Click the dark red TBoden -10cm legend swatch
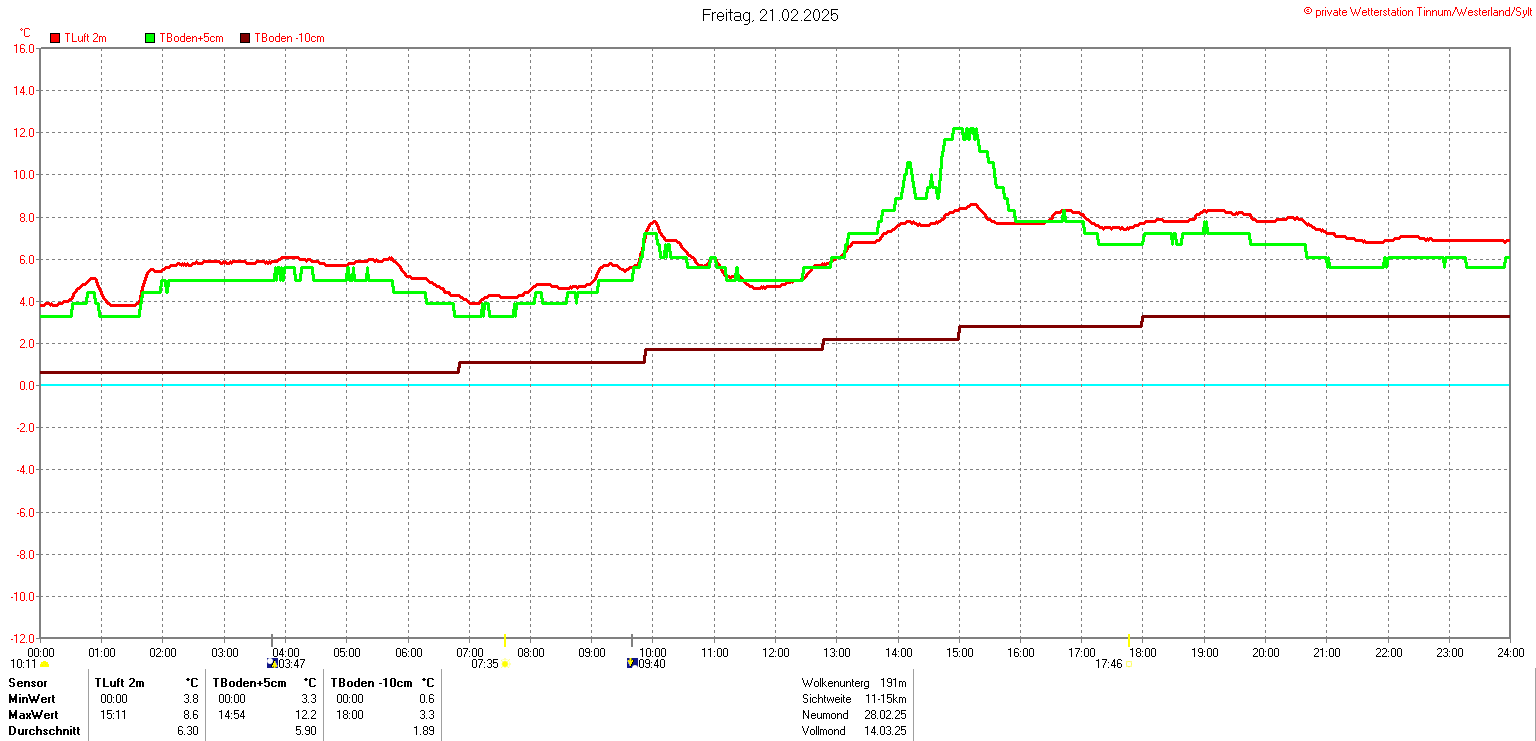1536x741 pixels. pyautogui.click(x=246, y=38)
